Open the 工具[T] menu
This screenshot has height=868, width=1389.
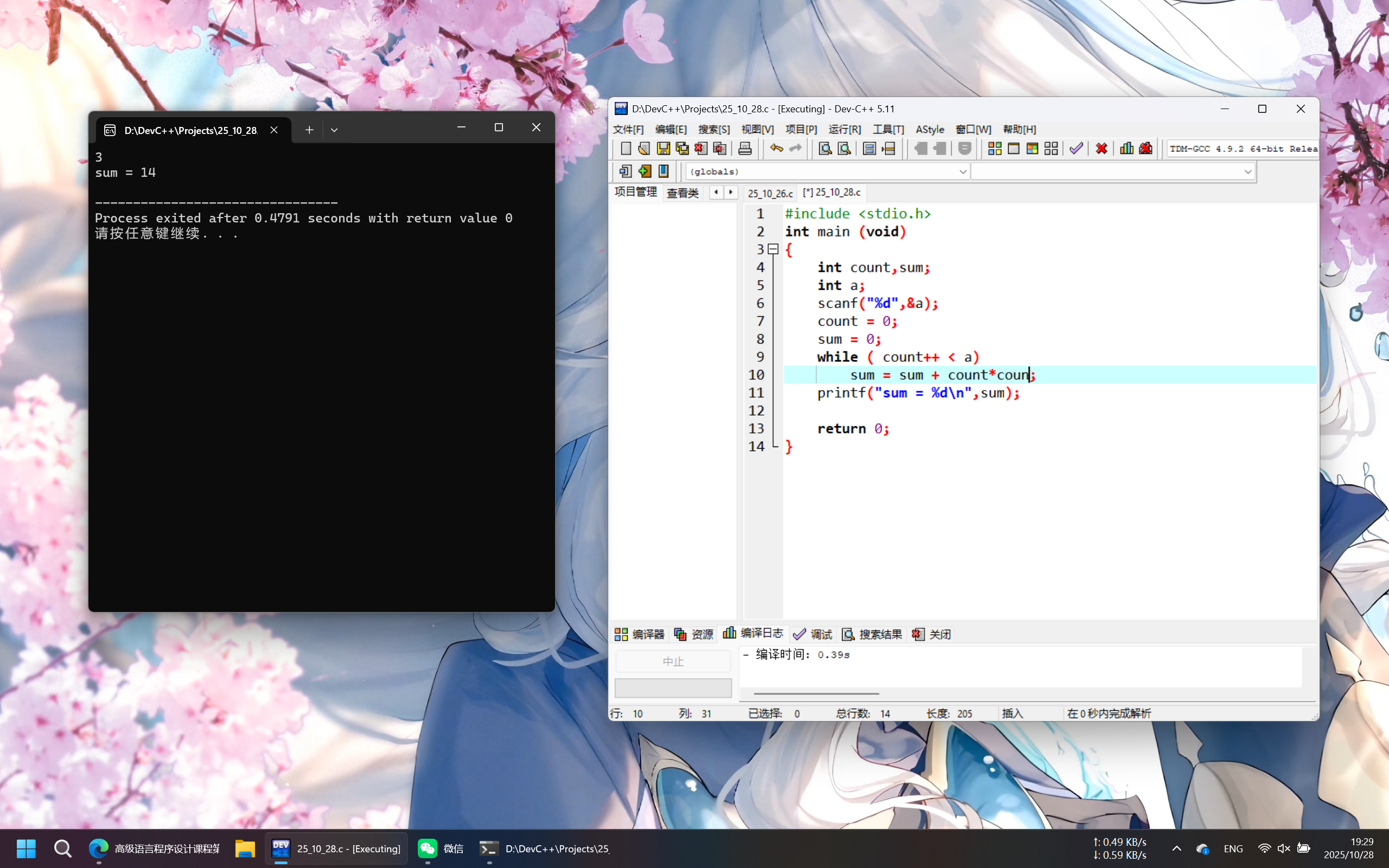pyautogui.click(x=888, y=130)
